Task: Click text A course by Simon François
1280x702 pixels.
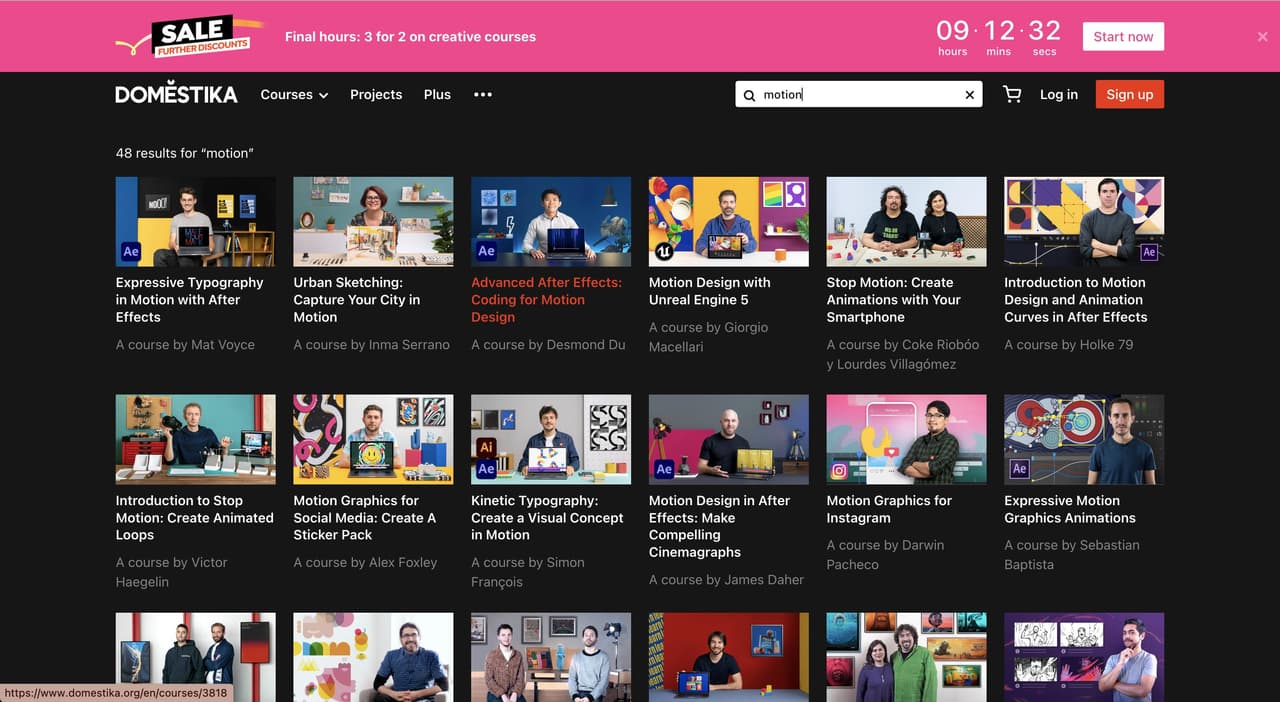Action: [528, 572]
